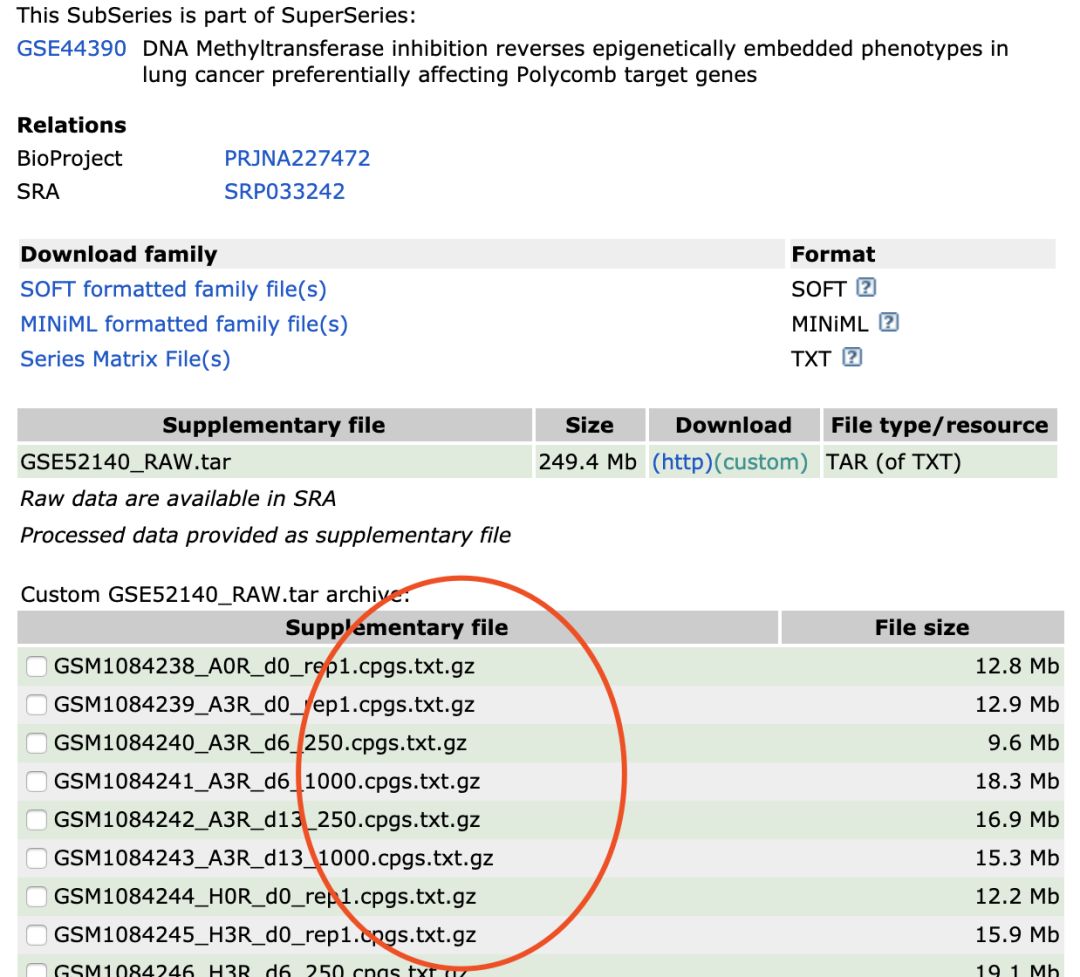Image resolution: width=1080 pixels, height=977 pixels.
Task: Tick checkbox for GSM1084241_A3R_d6_1000 file
Action: click(37, 781)
